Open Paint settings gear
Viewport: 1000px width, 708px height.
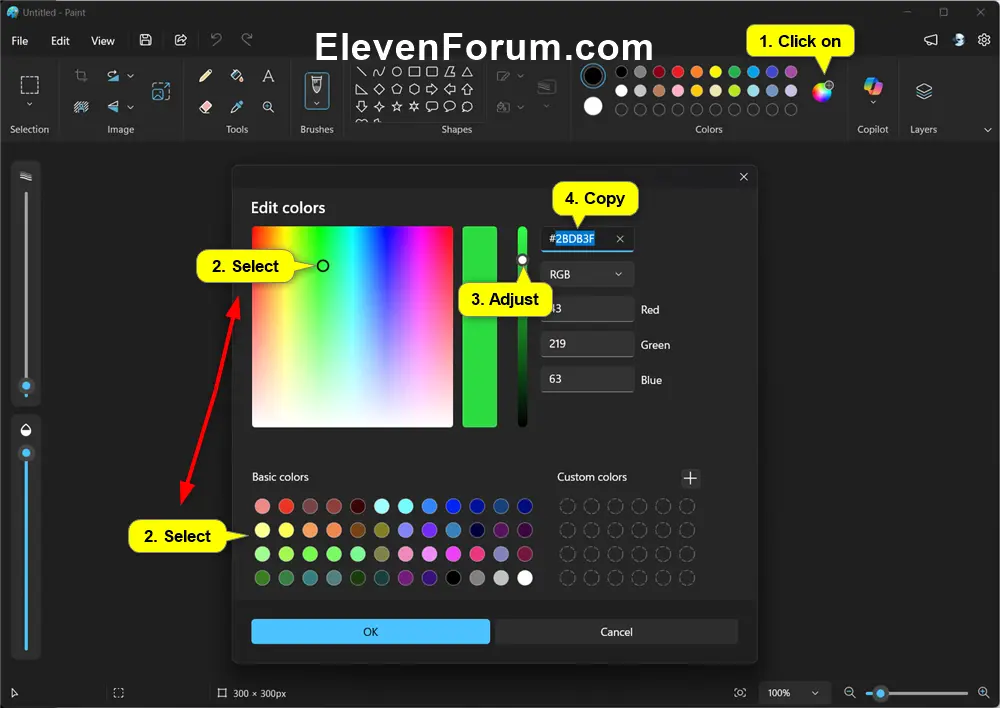click(x=984, y=40)
